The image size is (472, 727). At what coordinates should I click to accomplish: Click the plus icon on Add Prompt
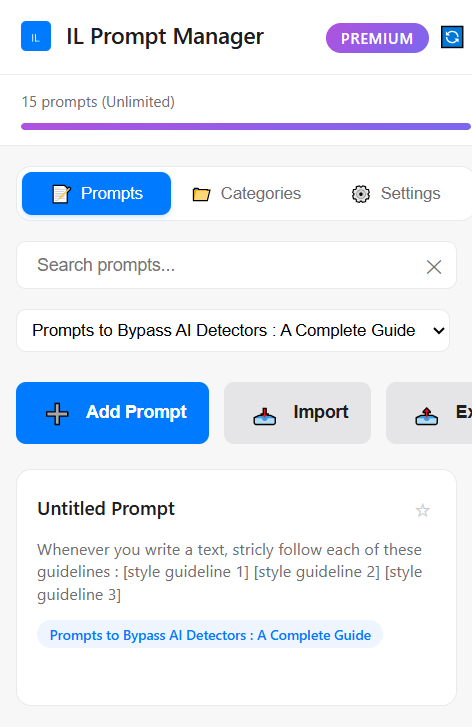(x=57, y=413)
